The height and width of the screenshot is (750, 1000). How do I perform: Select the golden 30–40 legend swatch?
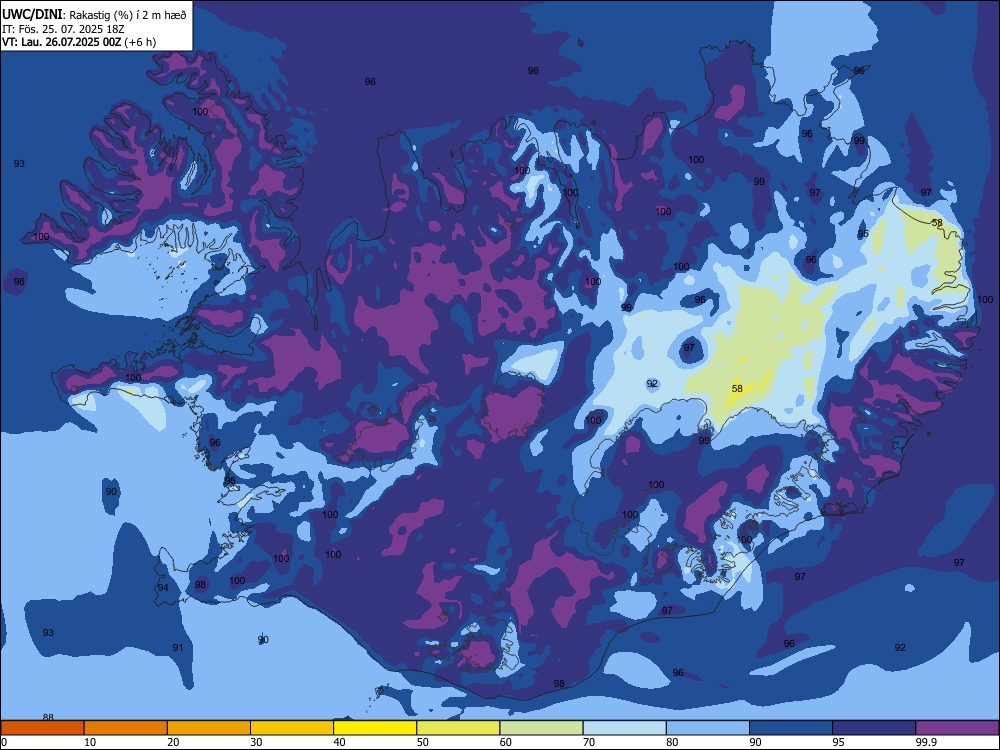[292, 728]
